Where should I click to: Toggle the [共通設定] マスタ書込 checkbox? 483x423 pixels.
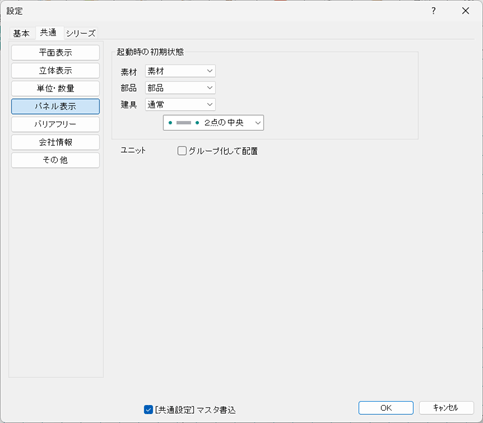click(148, 409)
